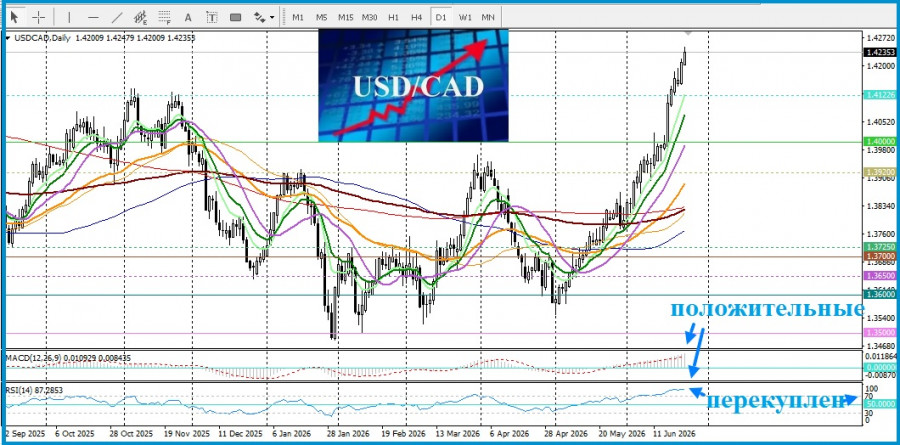Pick the Fibonacci Retracement tool
The height and width of the screenshot is (445, 900).
[165, 17]
